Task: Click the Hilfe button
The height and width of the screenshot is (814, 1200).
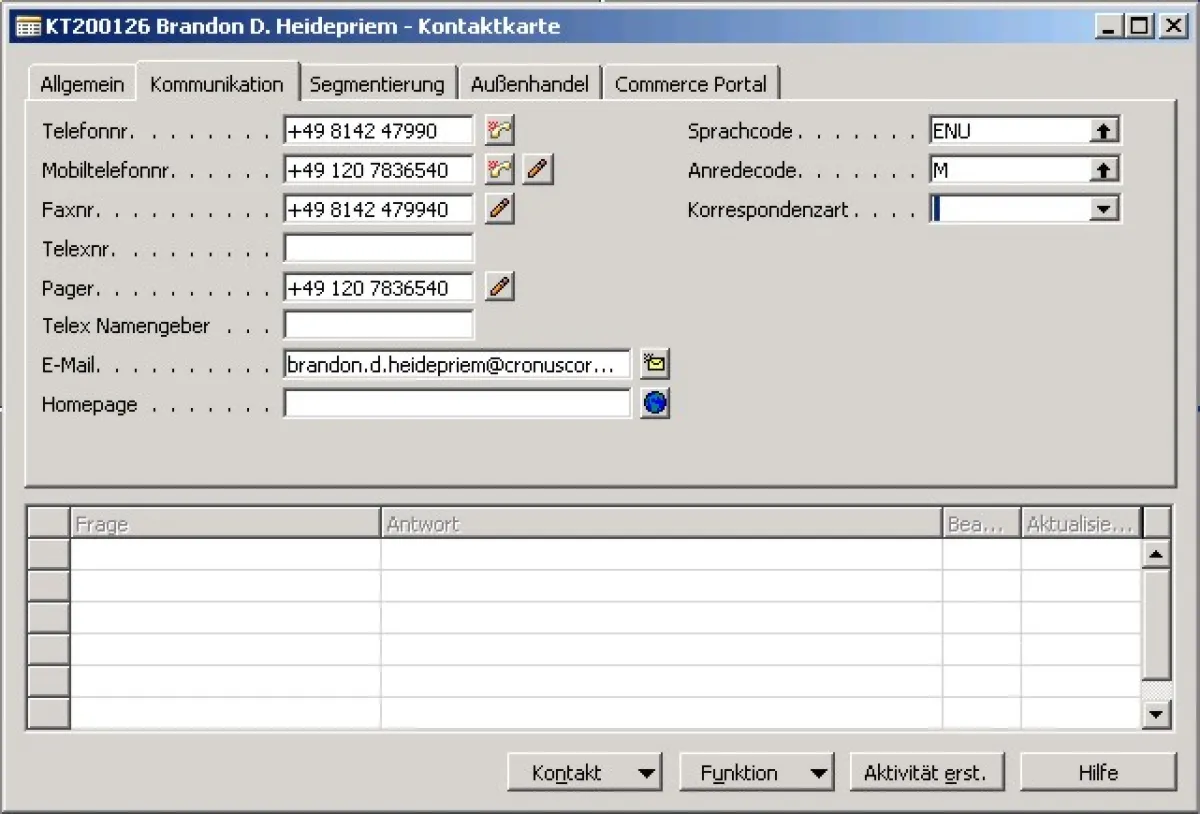Action: (1098, 772)
